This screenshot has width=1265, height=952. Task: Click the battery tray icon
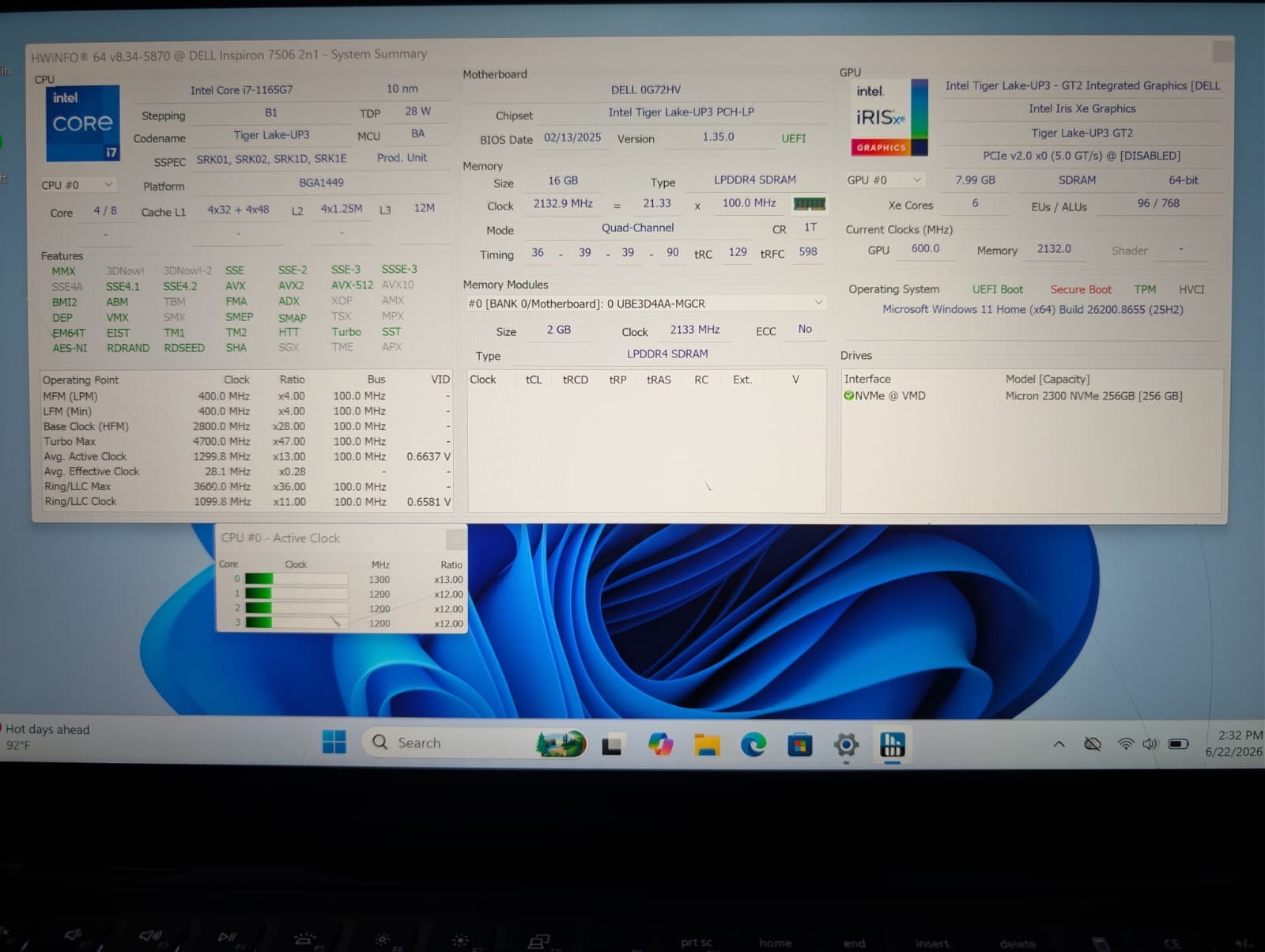tap(1178, 743)
